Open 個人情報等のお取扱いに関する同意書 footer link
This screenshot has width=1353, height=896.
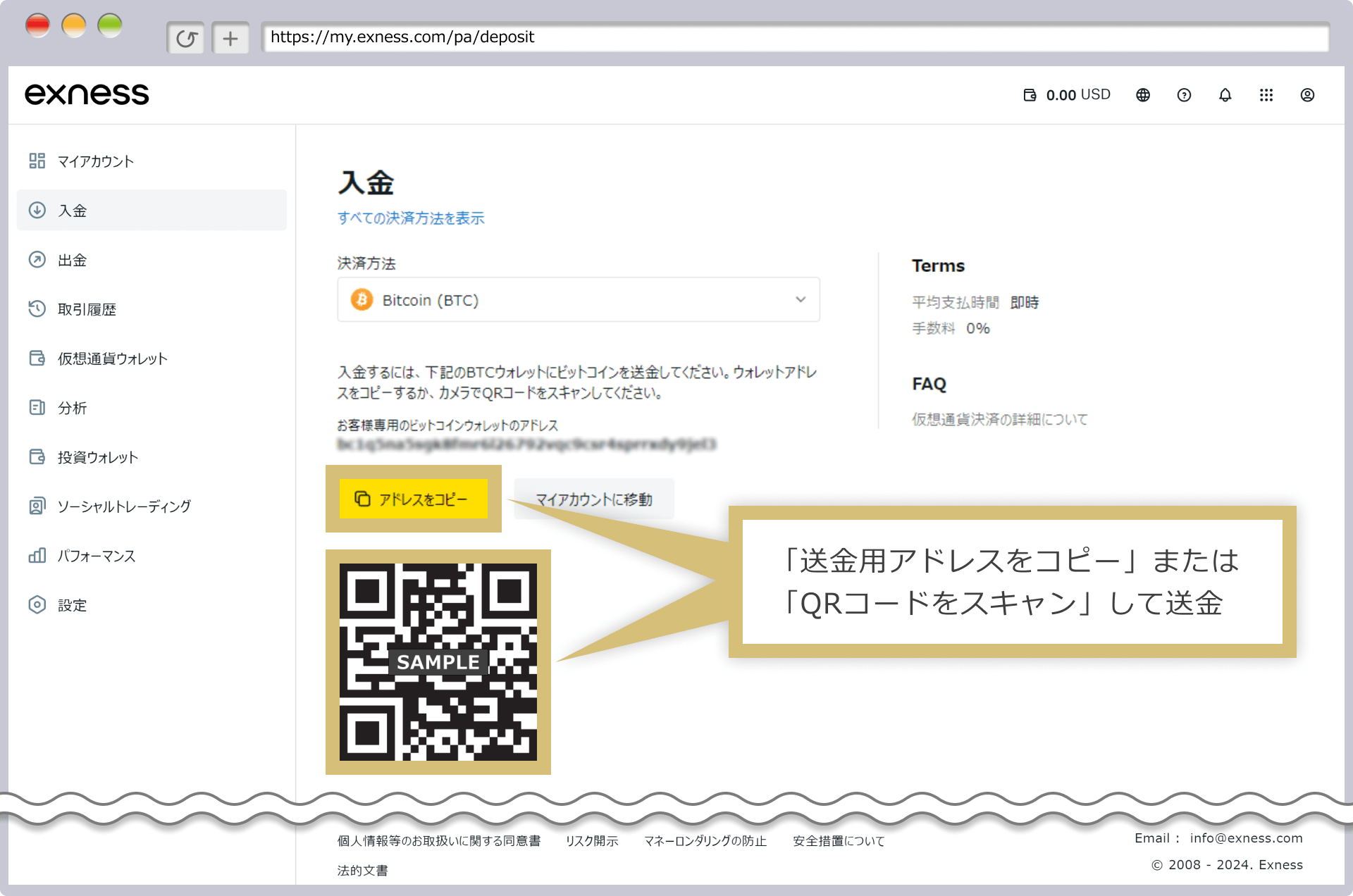(438, 841)
